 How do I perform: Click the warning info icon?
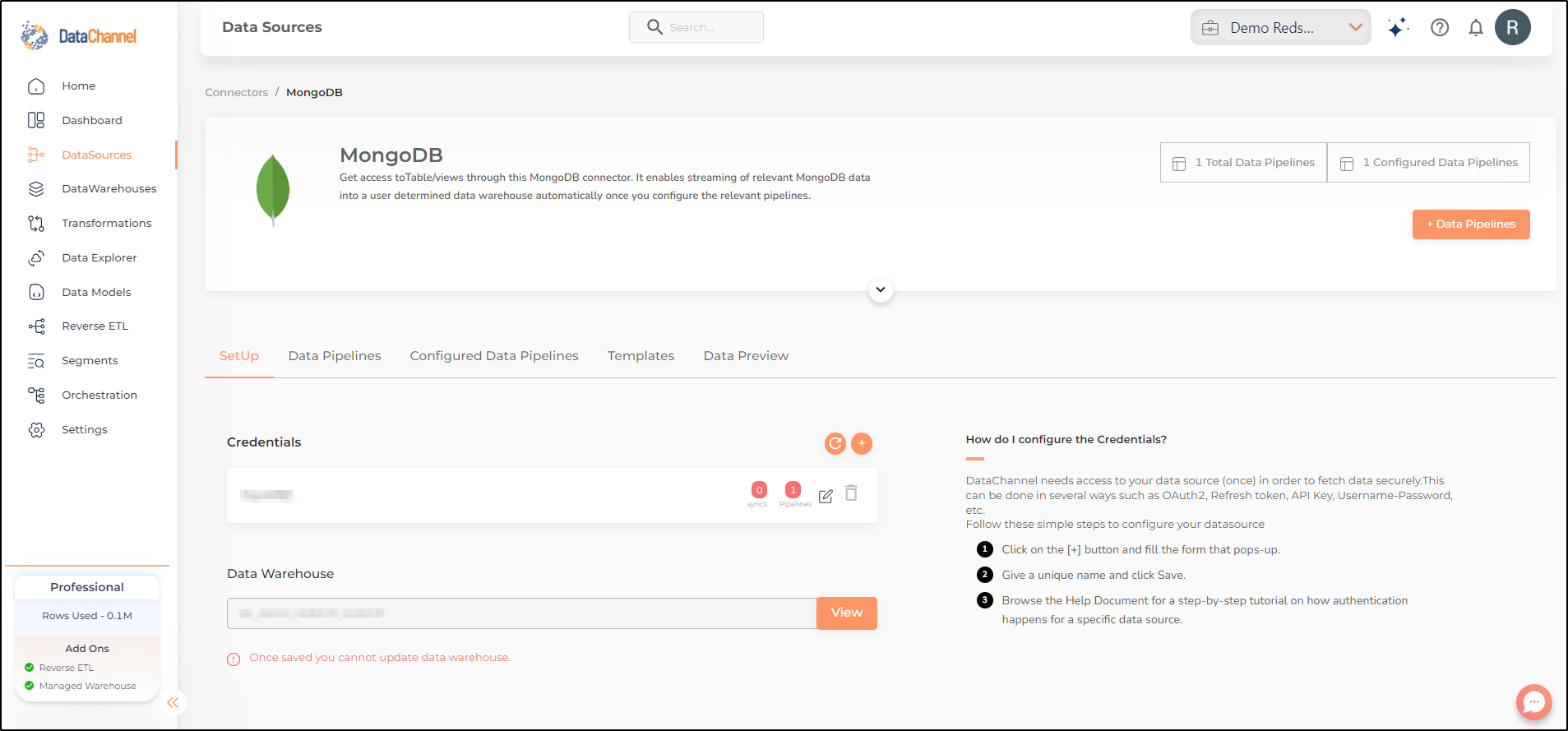tap(234, 659)
